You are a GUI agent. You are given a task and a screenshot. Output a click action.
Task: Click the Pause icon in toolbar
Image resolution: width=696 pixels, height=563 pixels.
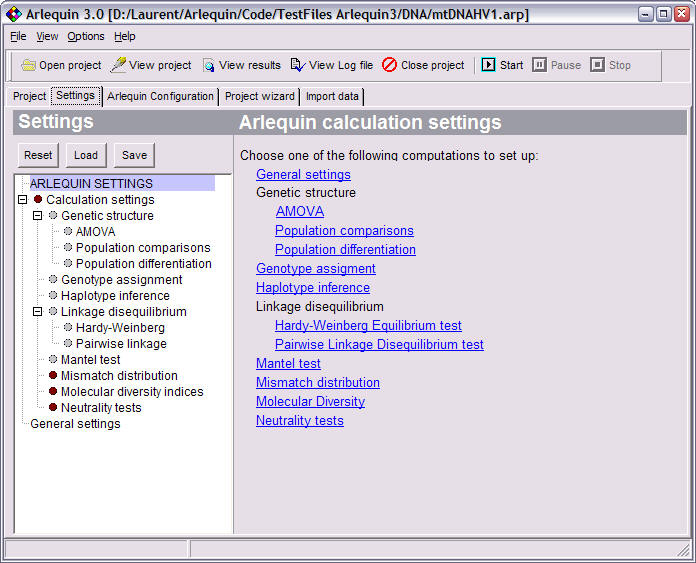(x=539, y=65)
